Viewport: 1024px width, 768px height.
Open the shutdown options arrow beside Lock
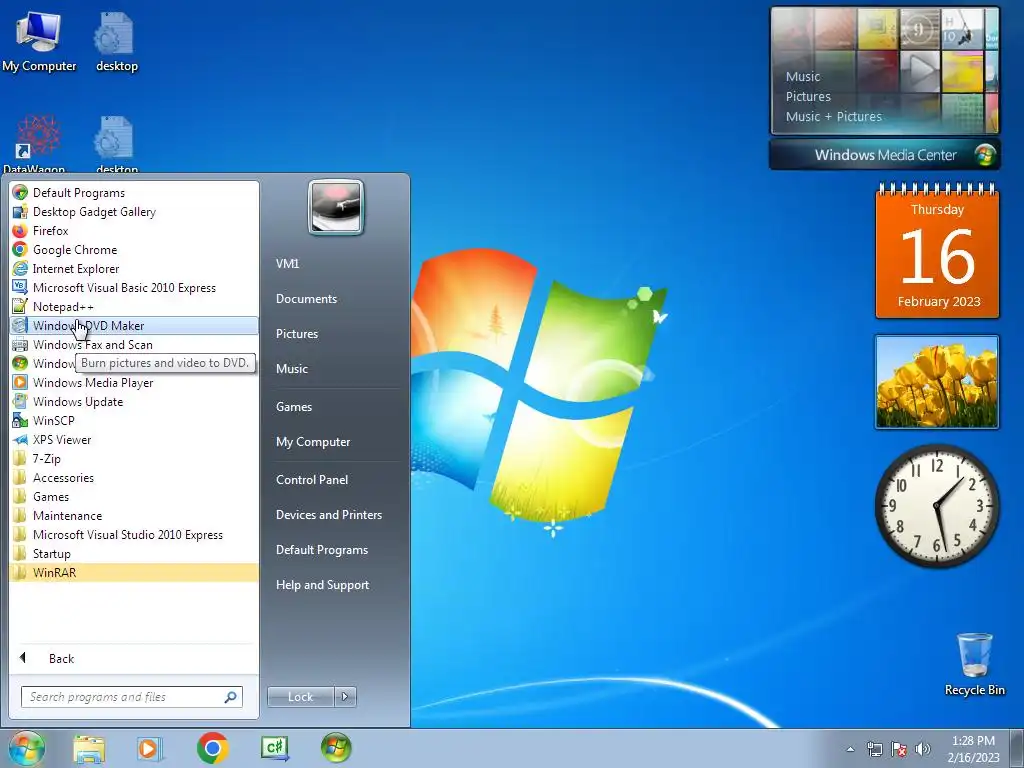[345, 697]
